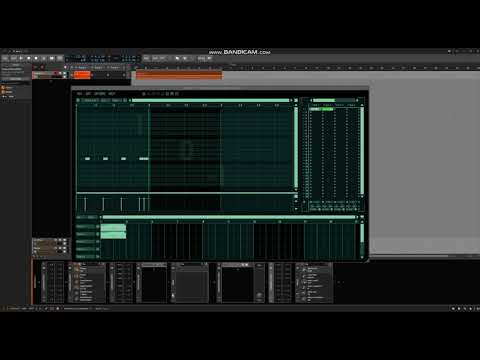The height and width of the screenshot is (360, 480).
Task: Select the orange clip in the clip launcher
Action: [x=82, y=75]
